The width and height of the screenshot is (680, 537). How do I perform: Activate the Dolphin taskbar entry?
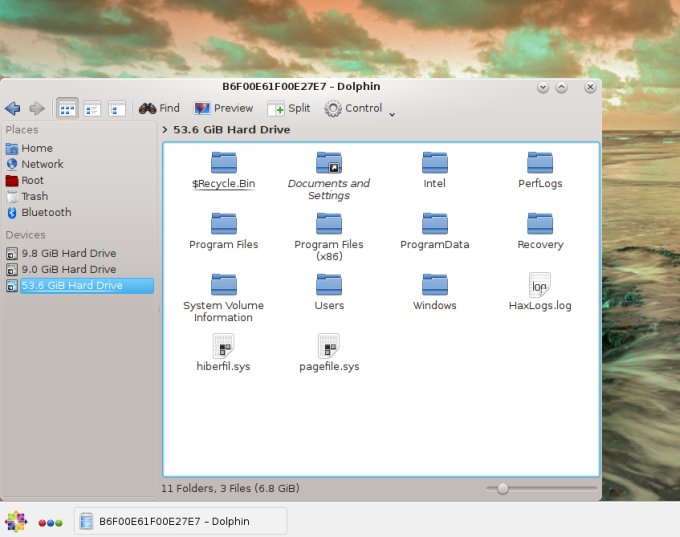tap(180, 521)
